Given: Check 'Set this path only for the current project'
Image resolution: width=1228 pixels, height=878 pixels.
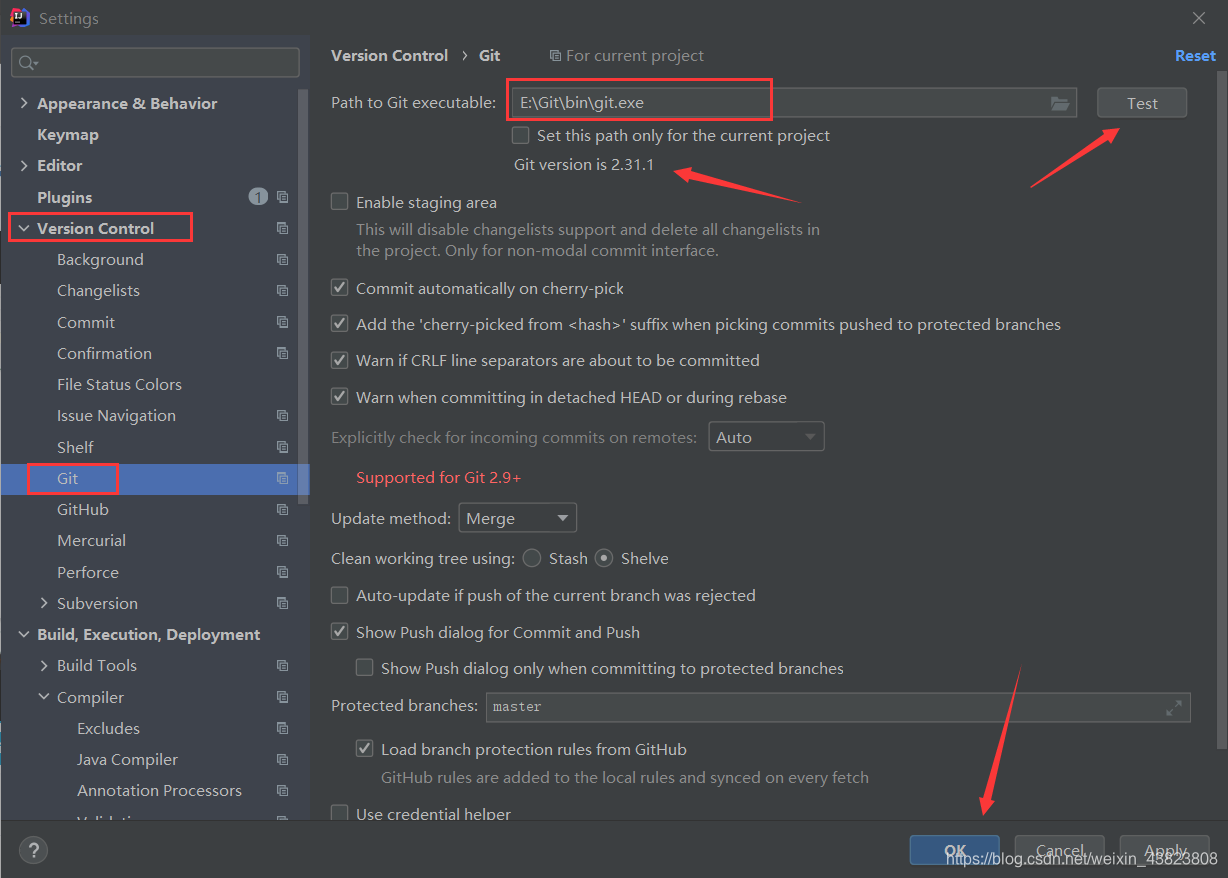Looking at the screenshot, I should [x=521, y=135].
